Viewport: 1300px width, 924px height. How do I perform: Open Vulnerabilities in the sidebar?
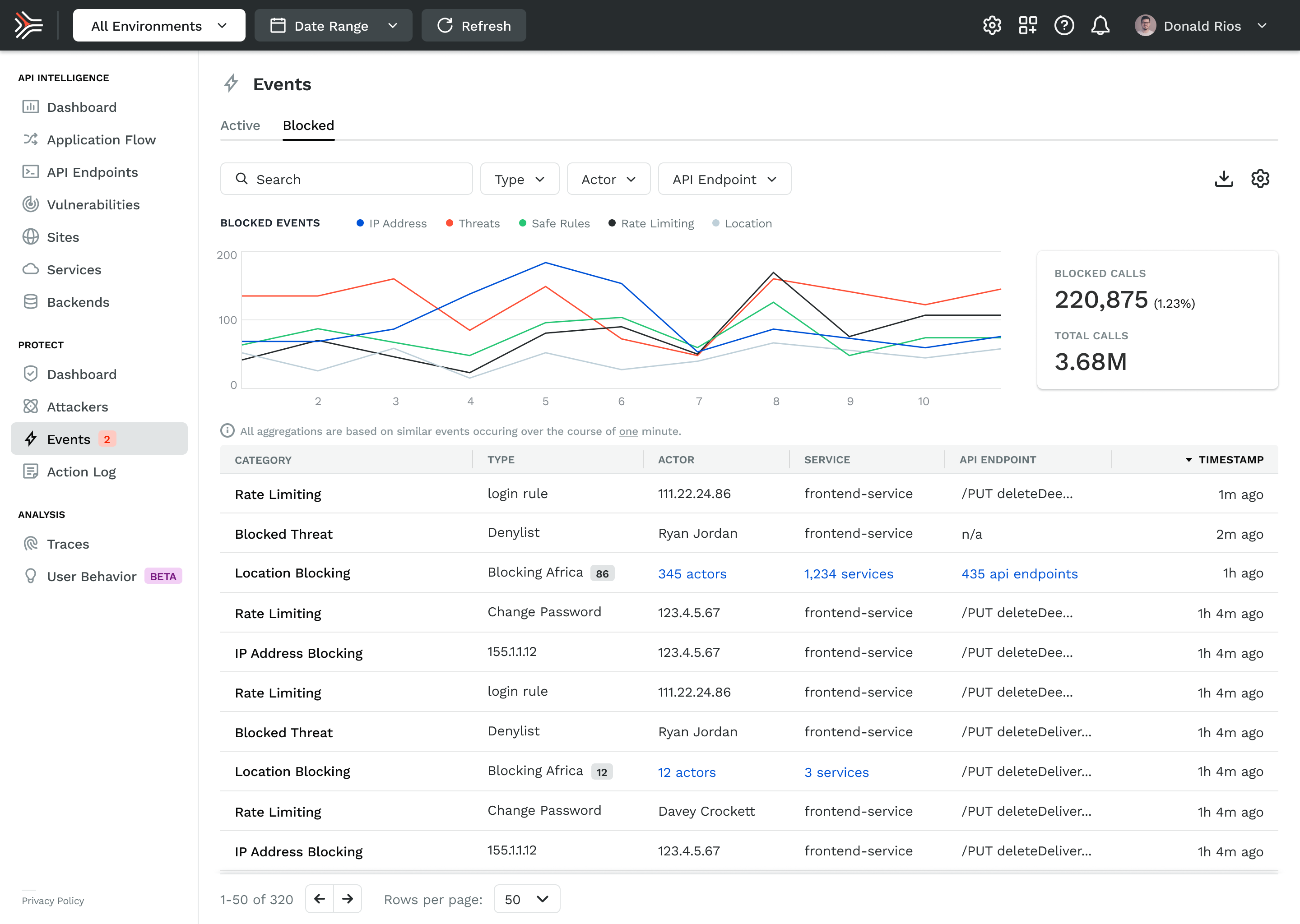(93, 205)
